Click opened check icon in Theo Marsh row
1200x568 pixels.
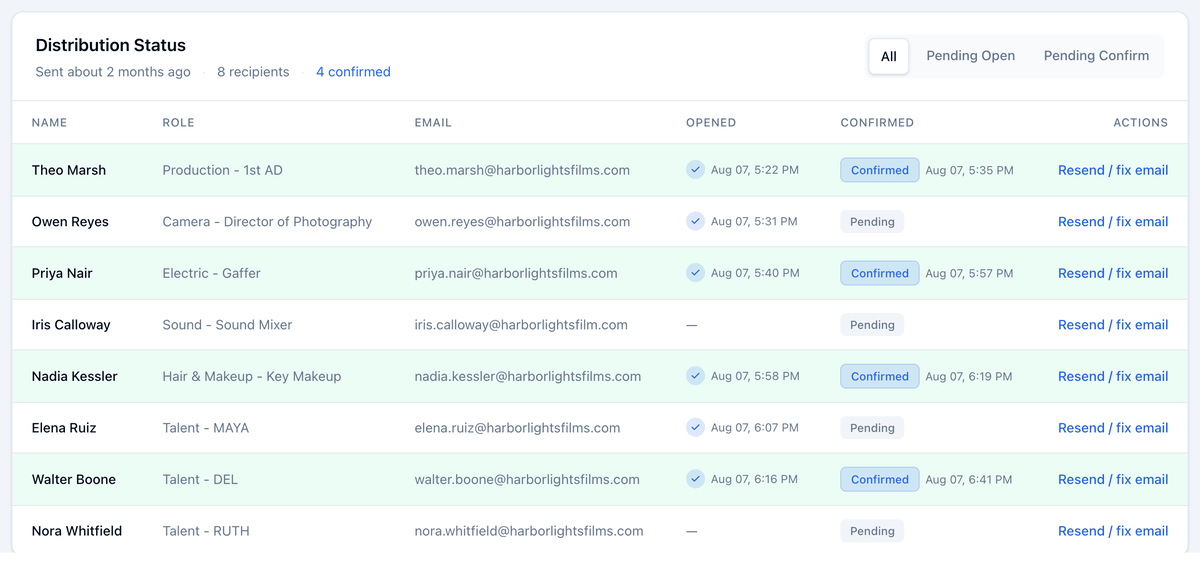[695, 170]
